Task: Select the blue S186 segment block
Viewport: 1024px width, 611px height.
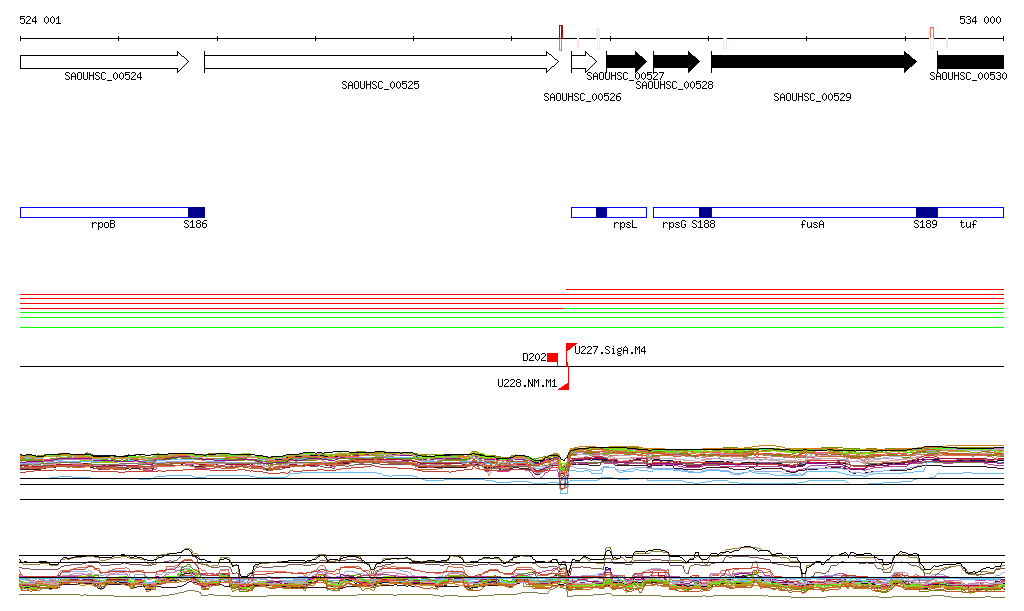Action: point(196,212)
